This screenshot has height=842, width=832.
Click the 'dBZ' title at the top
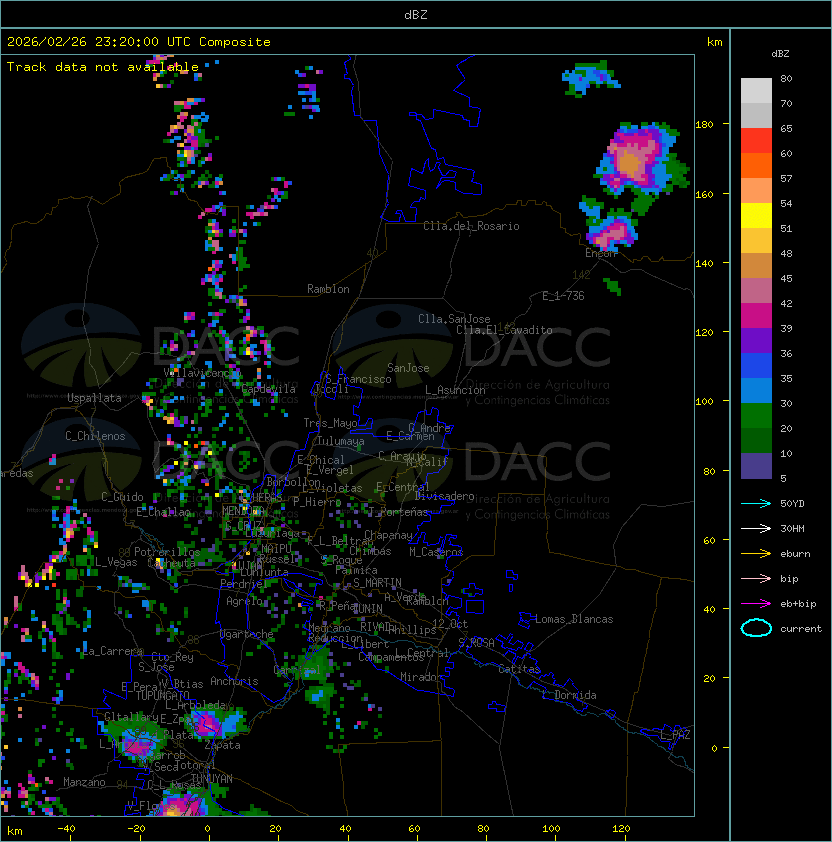(x=416, y=15)
